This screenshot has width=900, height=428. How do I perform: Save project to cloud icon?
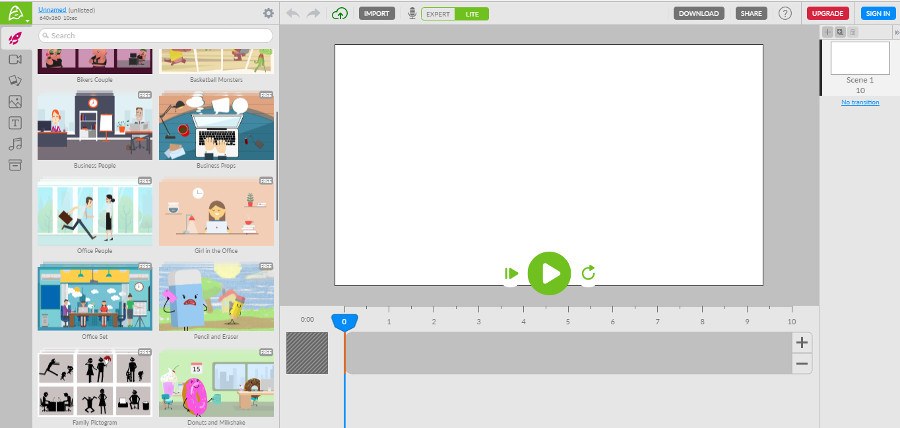click(x=340, y=13)
